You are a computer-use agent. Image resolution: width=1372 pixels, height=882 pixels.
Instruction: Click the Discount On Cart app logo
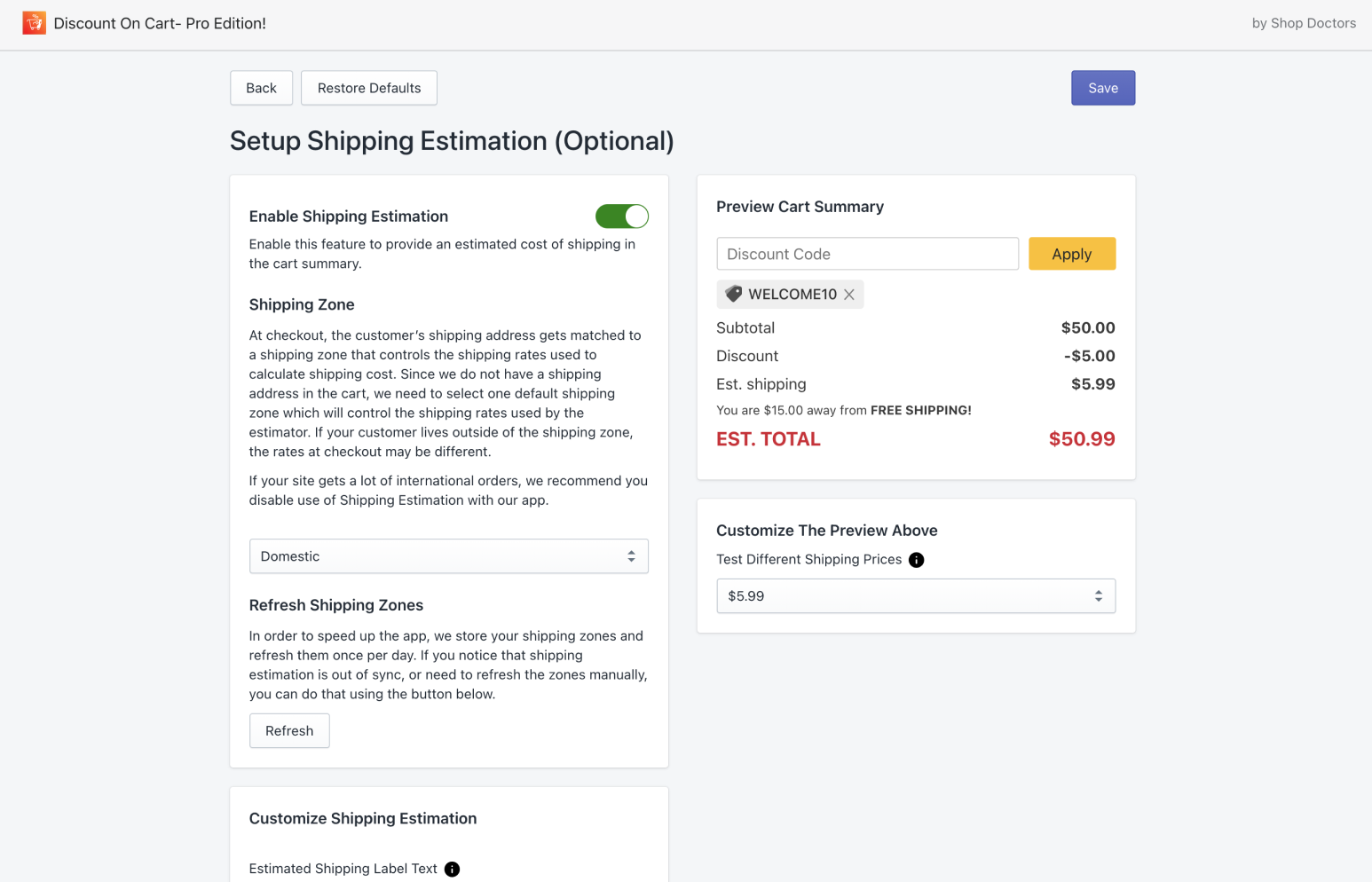pos(34,23)
